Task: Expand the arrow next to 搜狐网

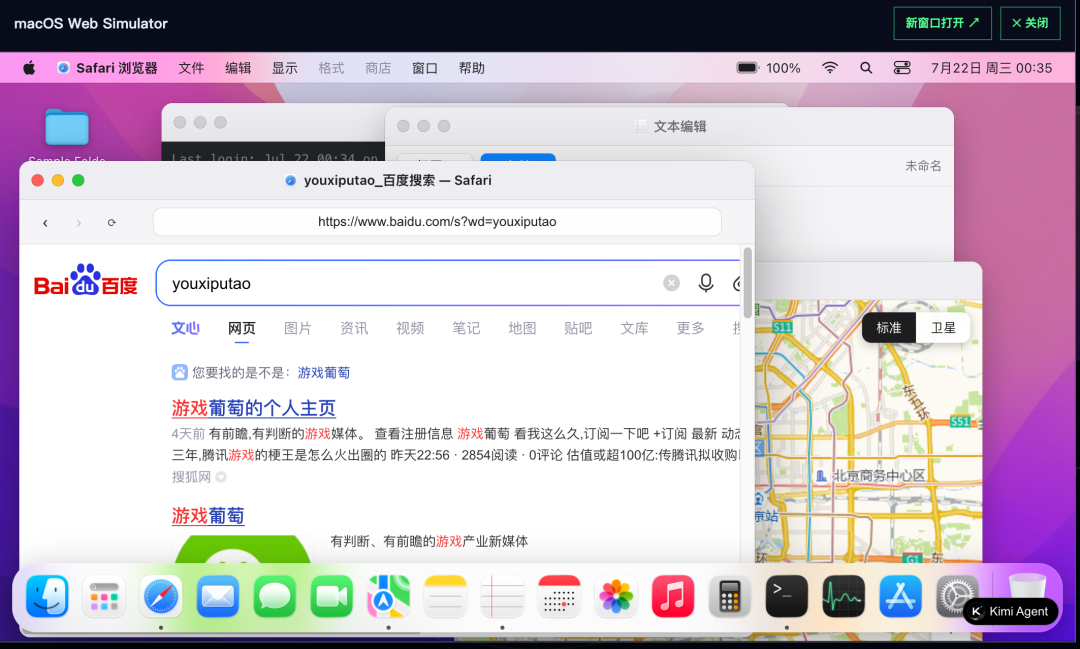Action: [221, 477]
